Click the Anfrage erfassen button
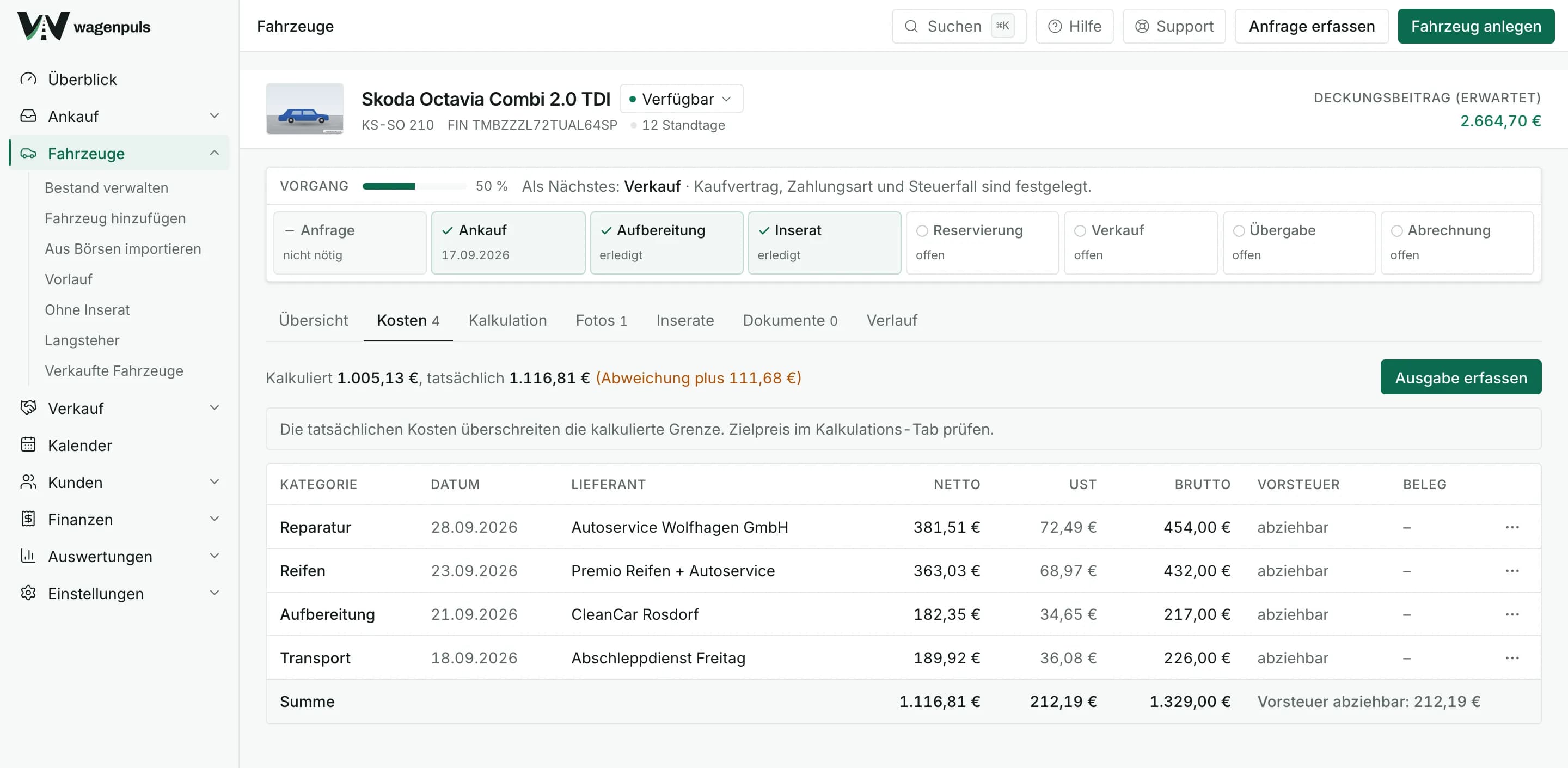This screenshot has width=1568, height=768. [1312, 26]
